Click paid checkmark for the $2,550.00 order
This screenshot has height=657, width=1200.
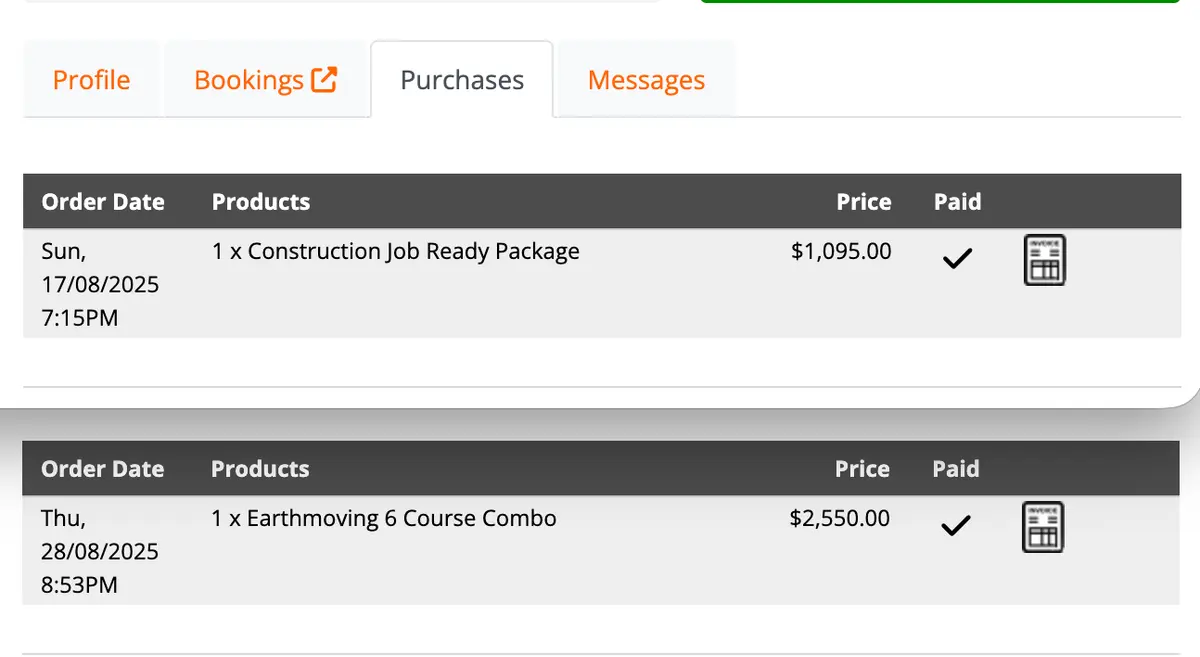tap(956, 526)
